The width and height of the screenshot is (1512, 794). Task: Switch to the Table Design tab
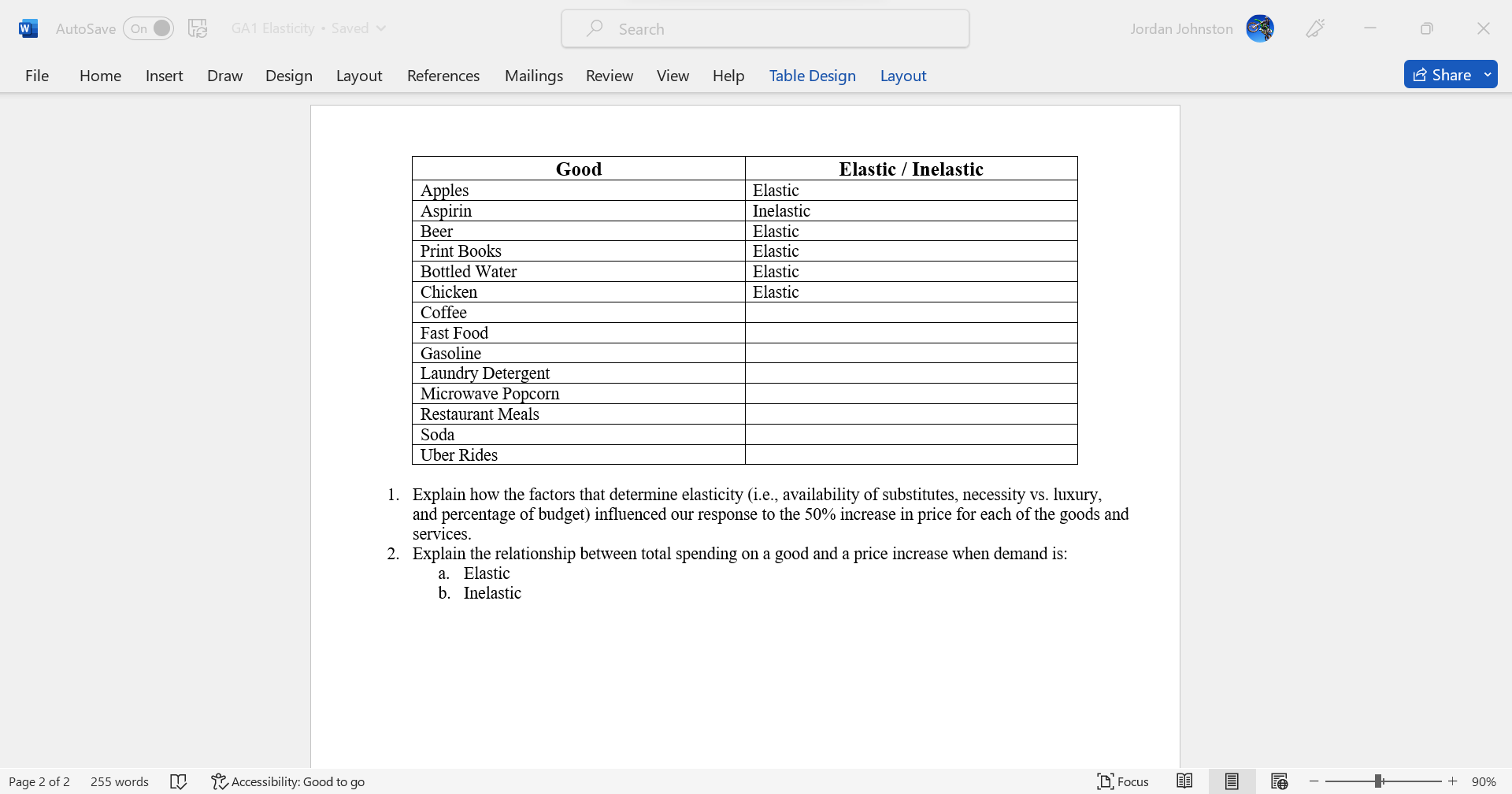pyautogui.click(x=812, y=75)
